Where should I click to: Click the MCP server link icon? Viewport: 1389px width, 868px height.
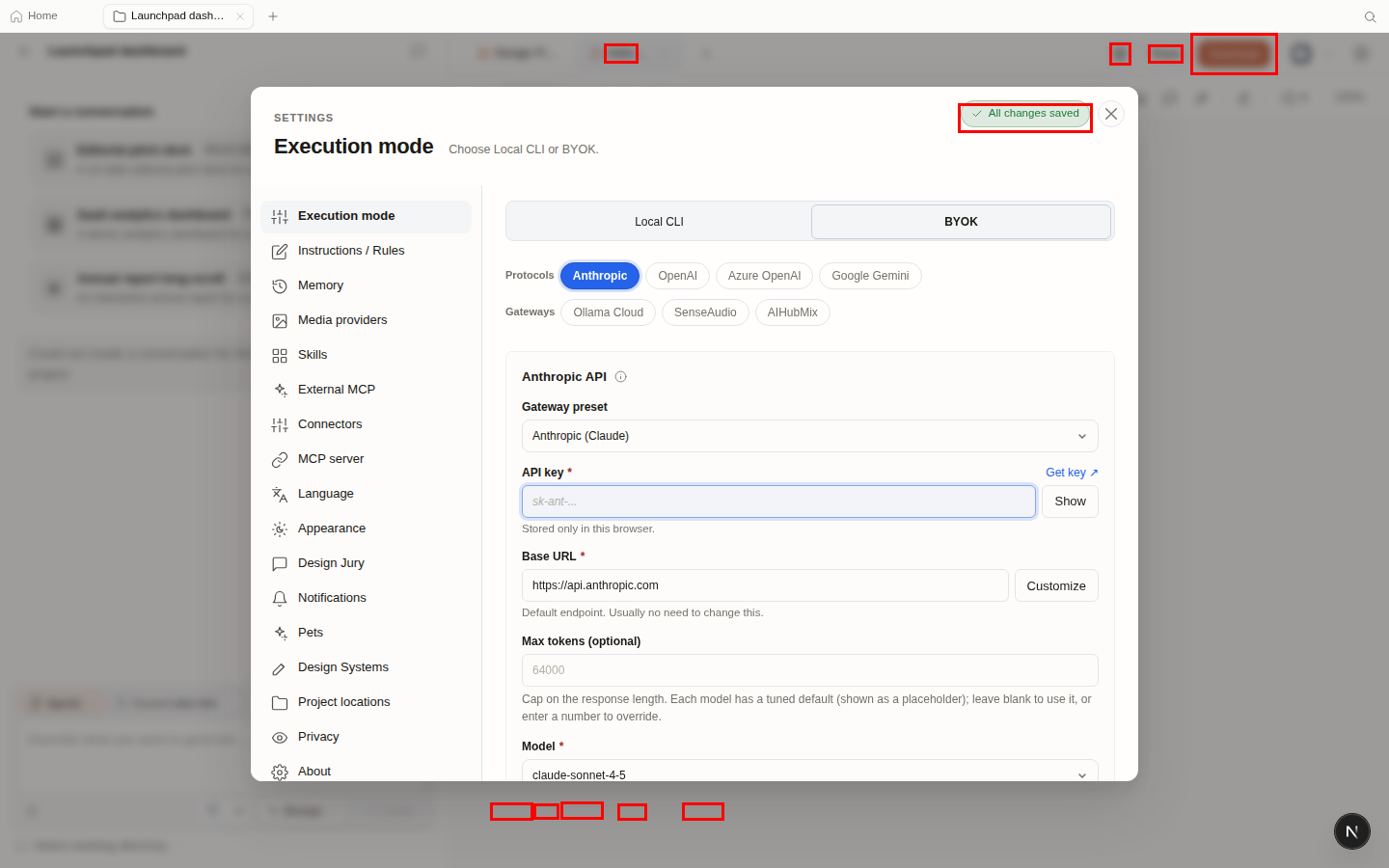[280, 459]
